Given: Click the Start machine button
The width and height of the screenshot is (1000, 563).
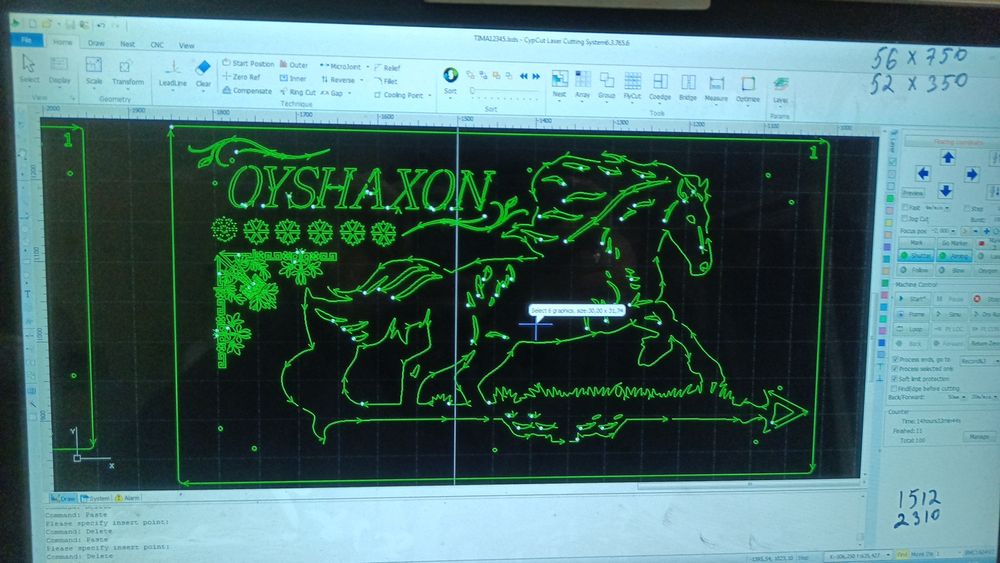Looking at the screenshot, I should click(x=913, y=298).
